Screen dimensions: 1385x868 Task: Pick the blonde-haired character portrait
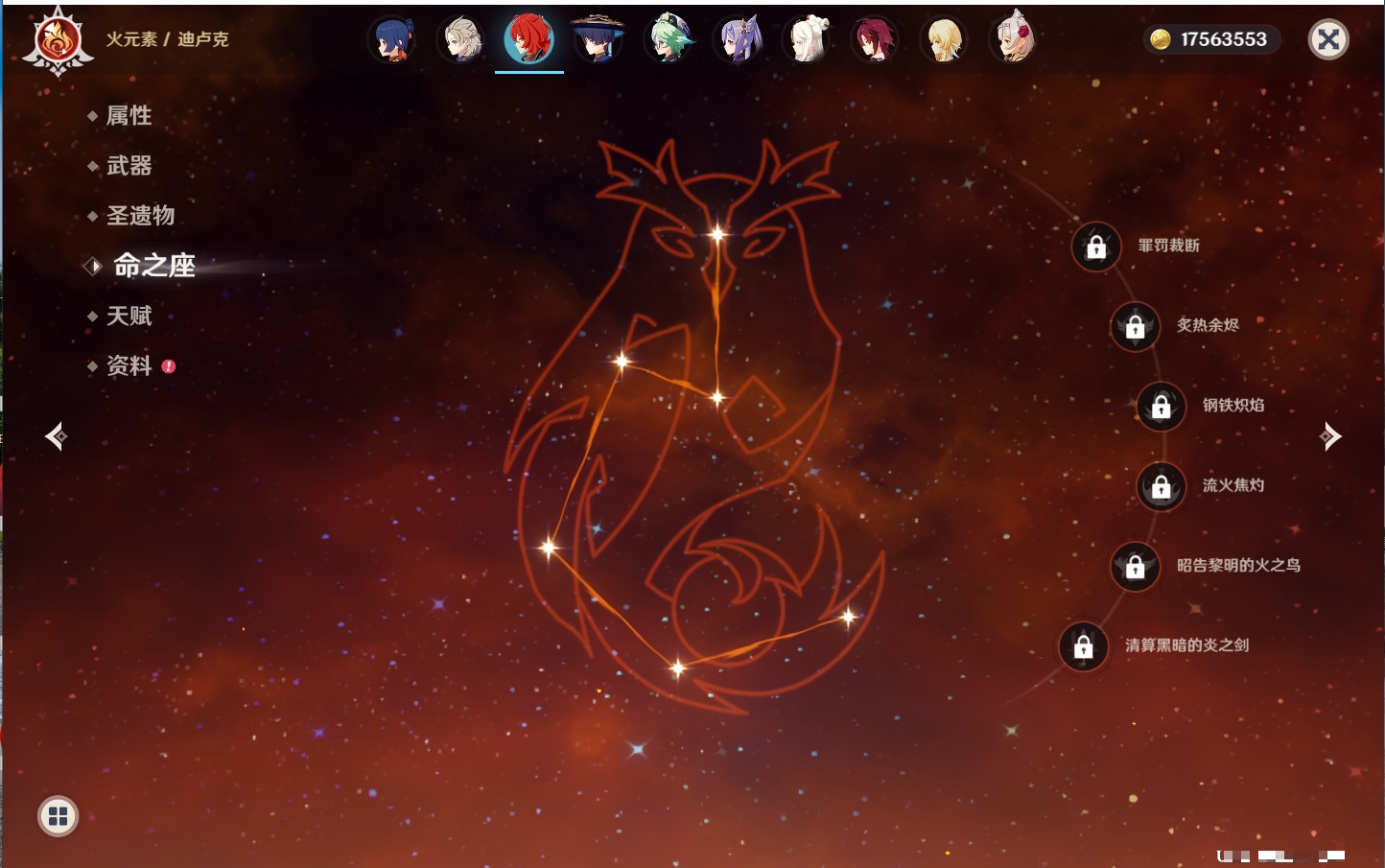click(x=944, y=39)
